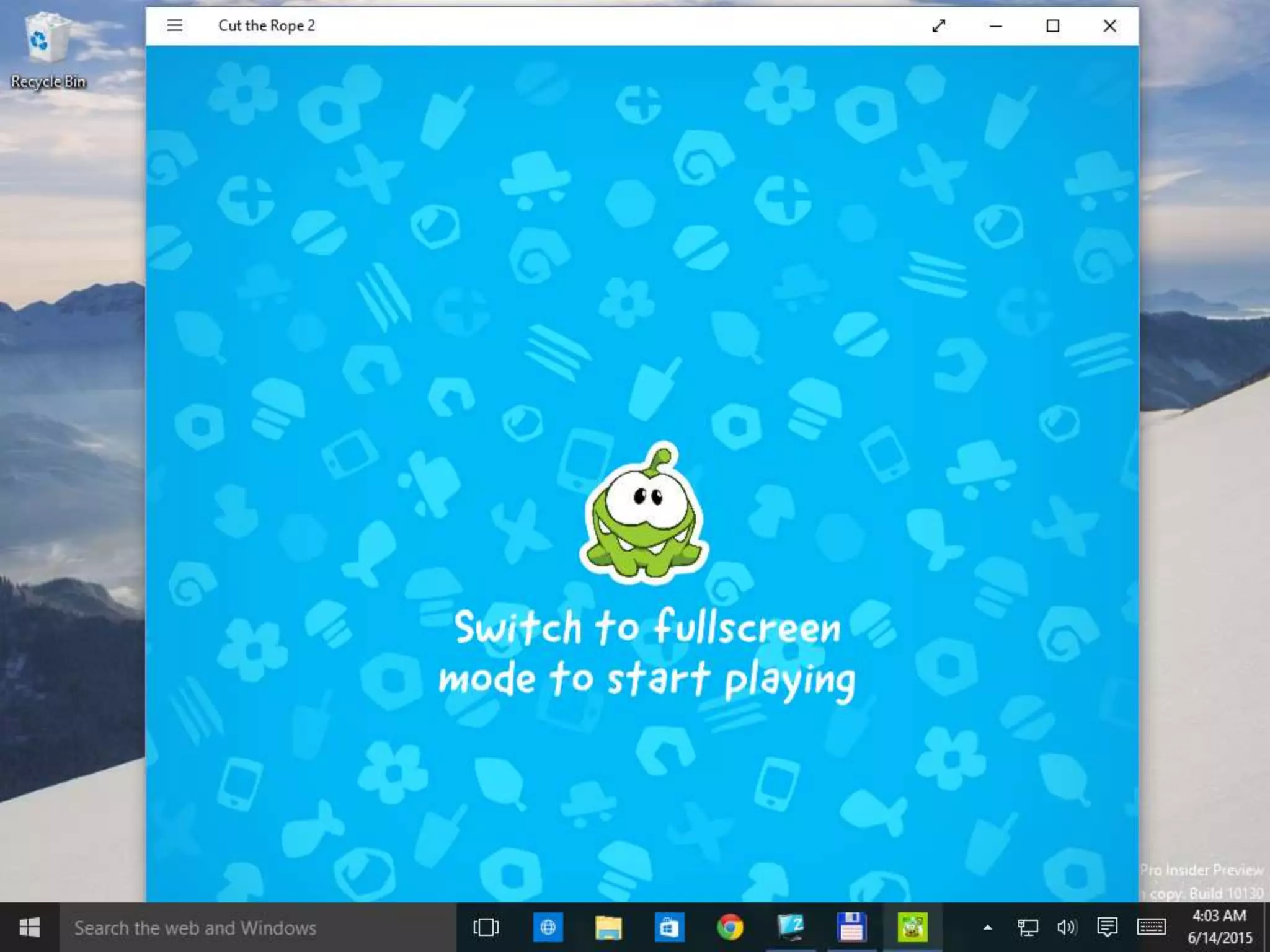
Task: Show hidden system tray icons
Action: [988, 928]
